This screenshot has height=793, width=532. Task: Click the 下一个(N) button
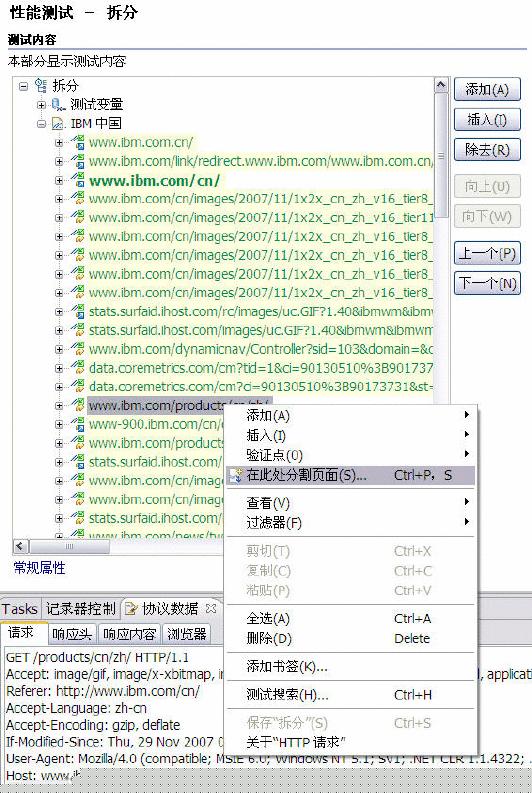tap(487, 283)
